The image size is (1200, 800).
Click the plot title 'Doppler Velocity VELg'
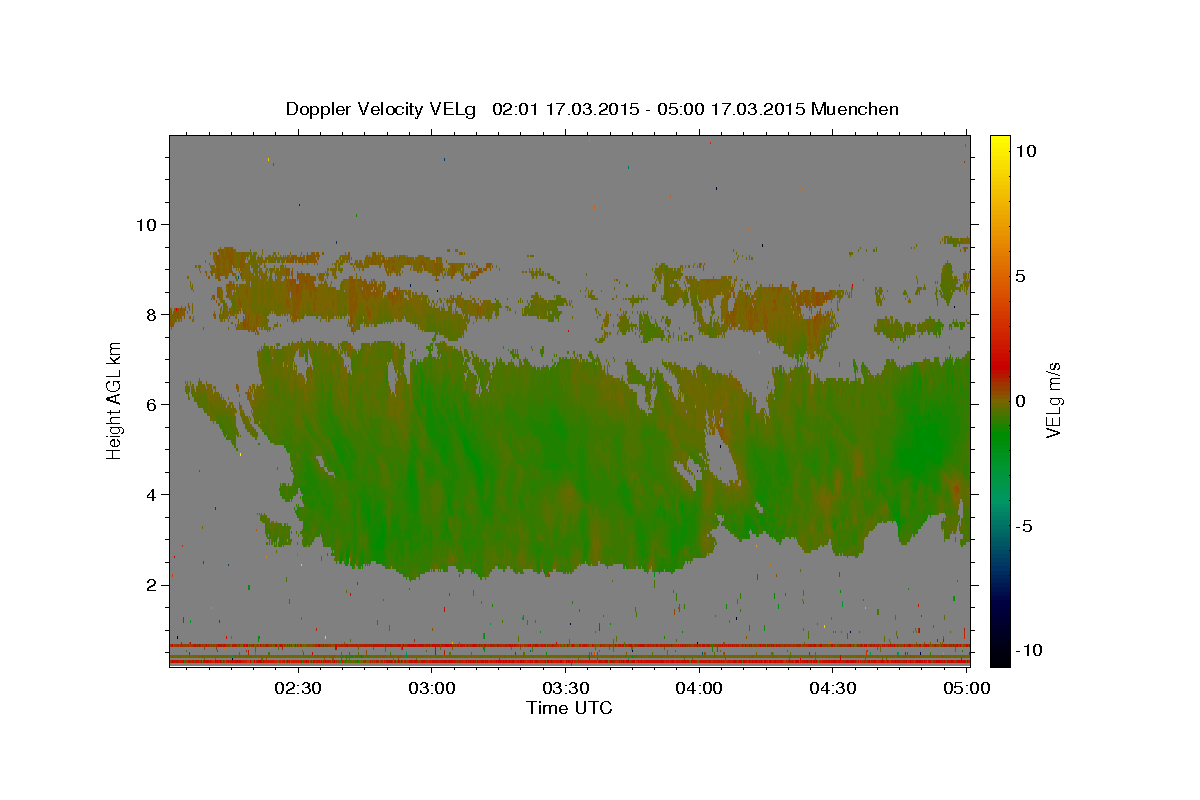click(383, 109)
